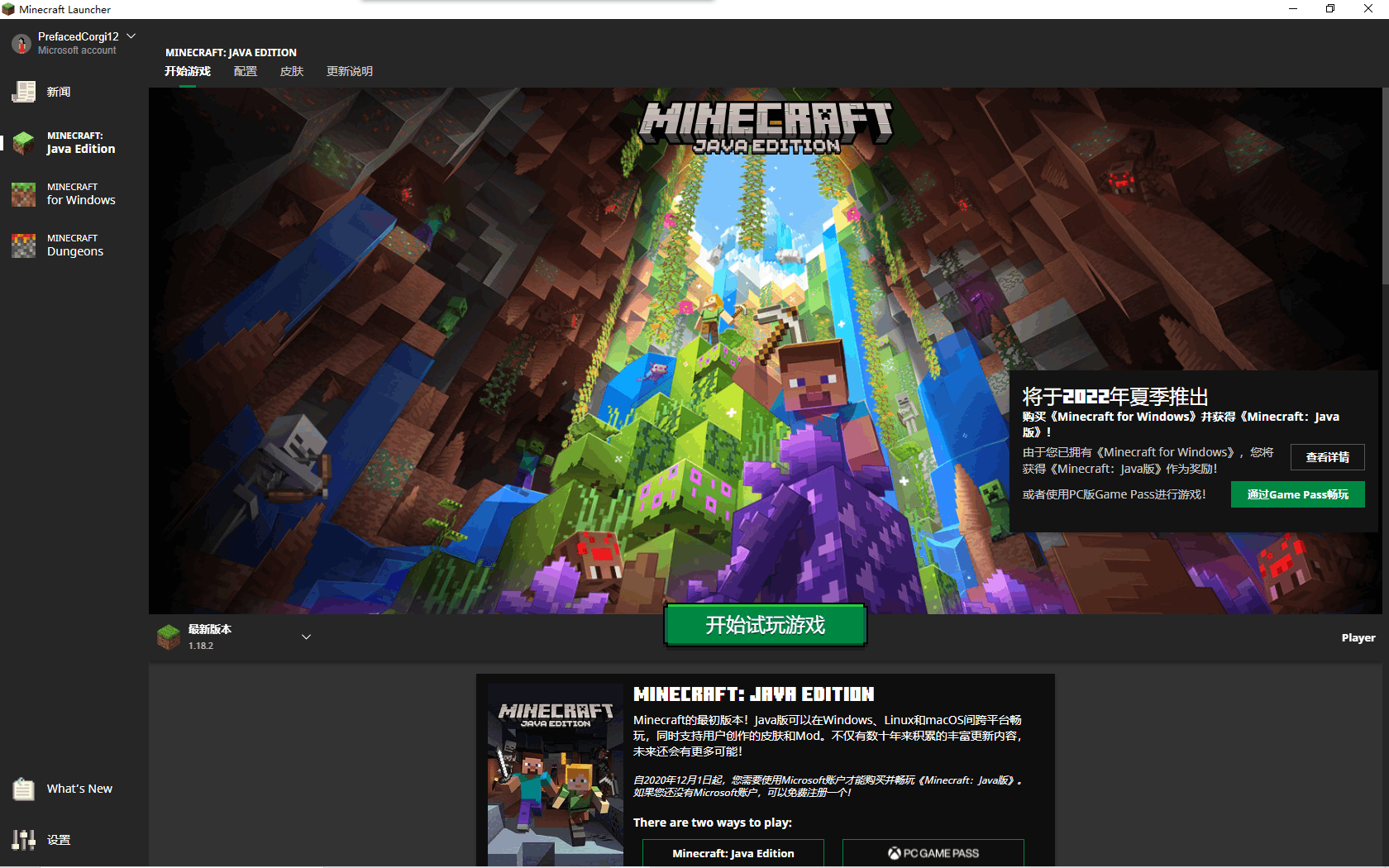
Task: Open 新闻 from the sidebar label
Action: (59, 92)
